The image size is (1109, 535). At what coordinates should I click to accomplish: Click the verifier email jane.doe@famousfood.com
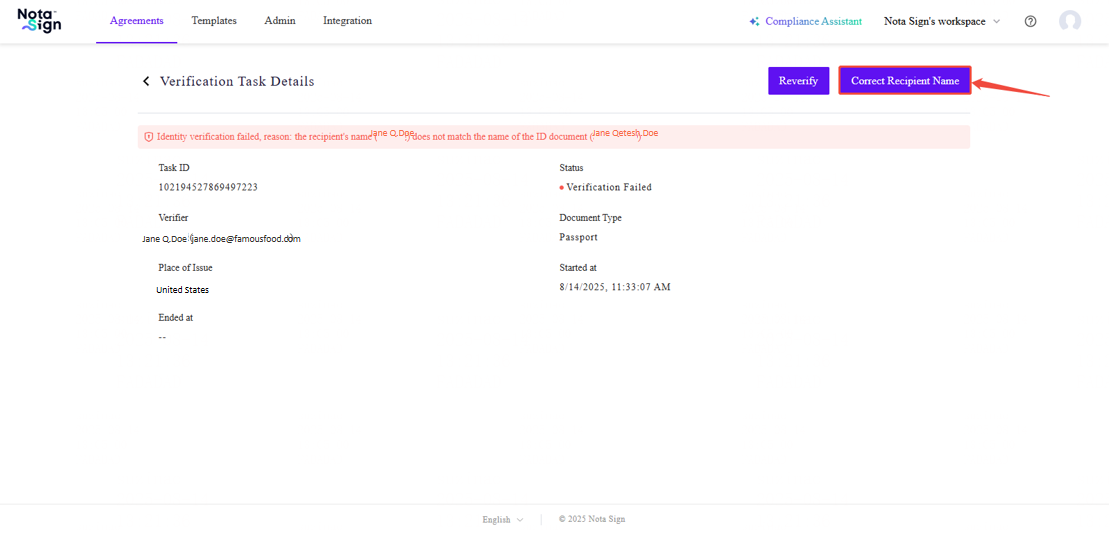click(x=246, y=239)
